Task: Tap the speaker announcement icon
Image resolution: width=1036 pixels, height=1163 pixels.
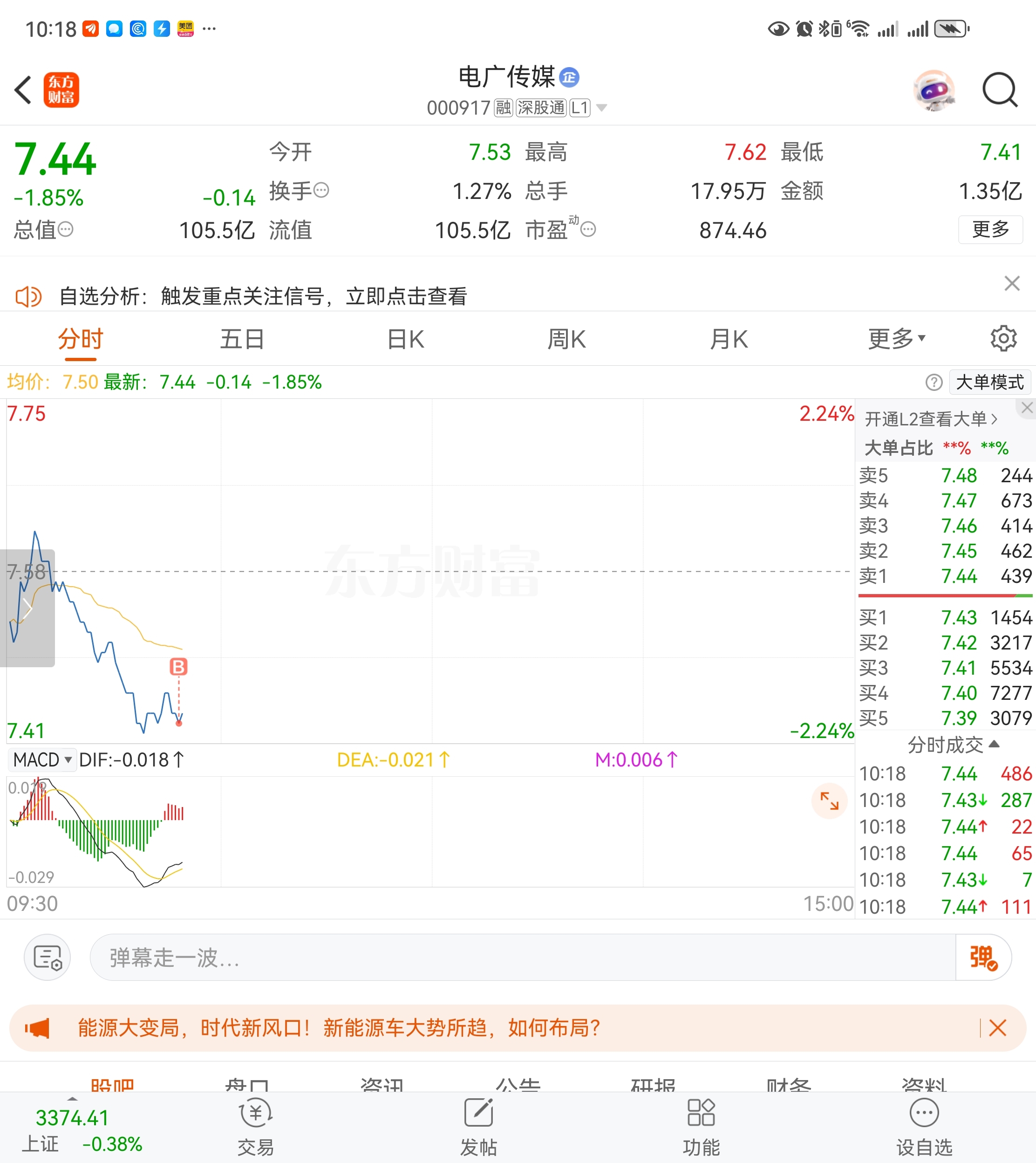Action: tap(28, 297)
